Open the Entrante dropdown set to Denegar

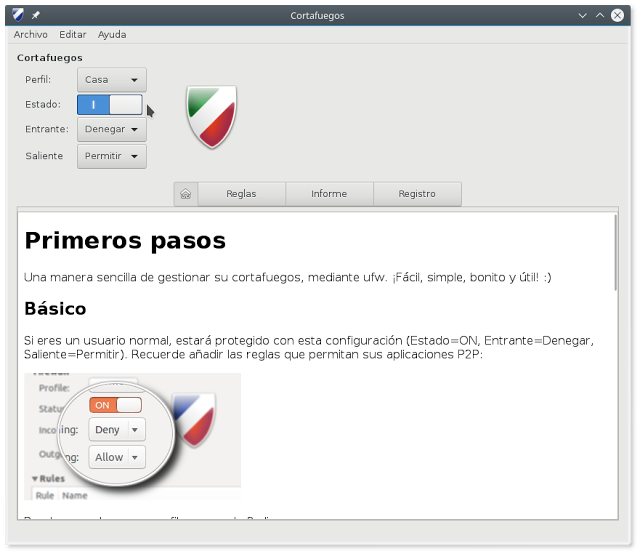[112, 129]
